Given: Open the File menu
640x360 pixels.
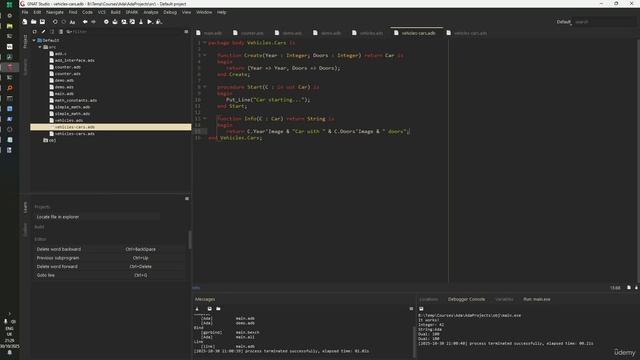Looking at the screenshot, I should click(x=25, y=12).
